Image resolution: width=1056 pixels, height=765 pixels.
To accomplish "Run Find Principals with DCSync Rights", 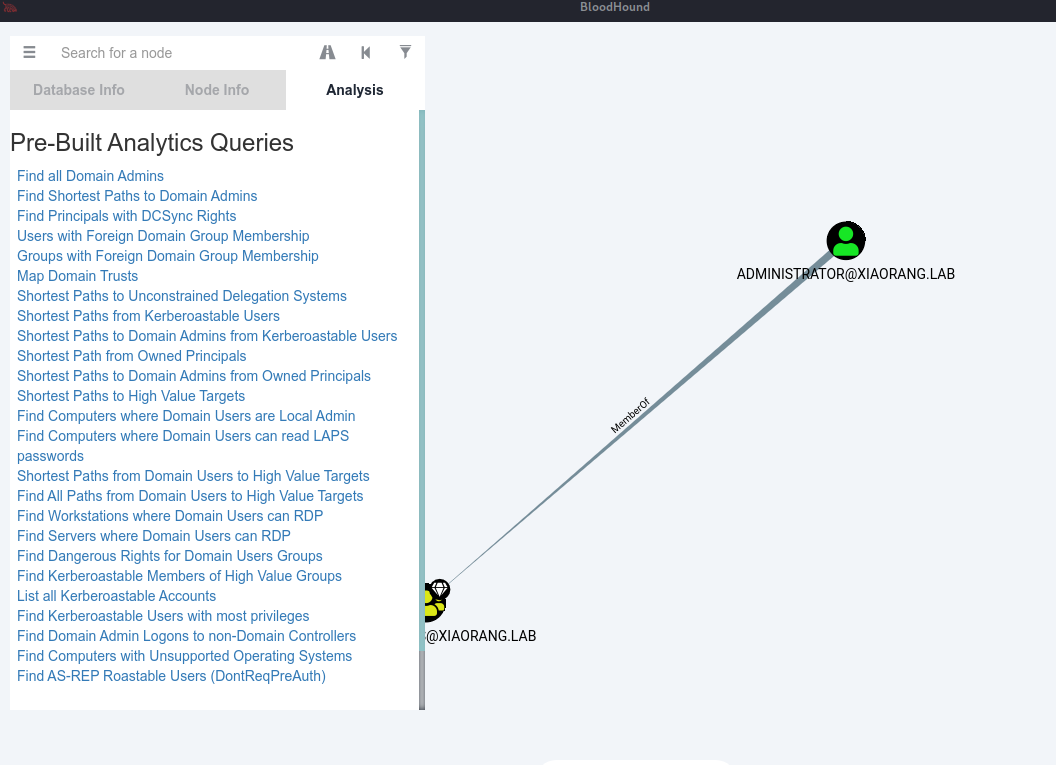I will tap(127, 216).
